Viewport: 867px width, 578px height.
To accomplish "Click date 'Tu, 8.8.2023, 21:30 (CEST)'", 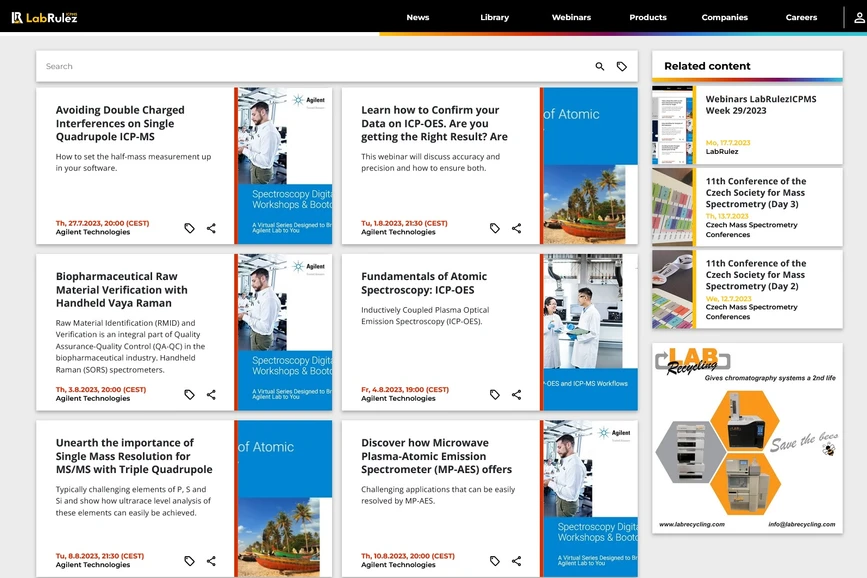I will [x=100, y=556].
